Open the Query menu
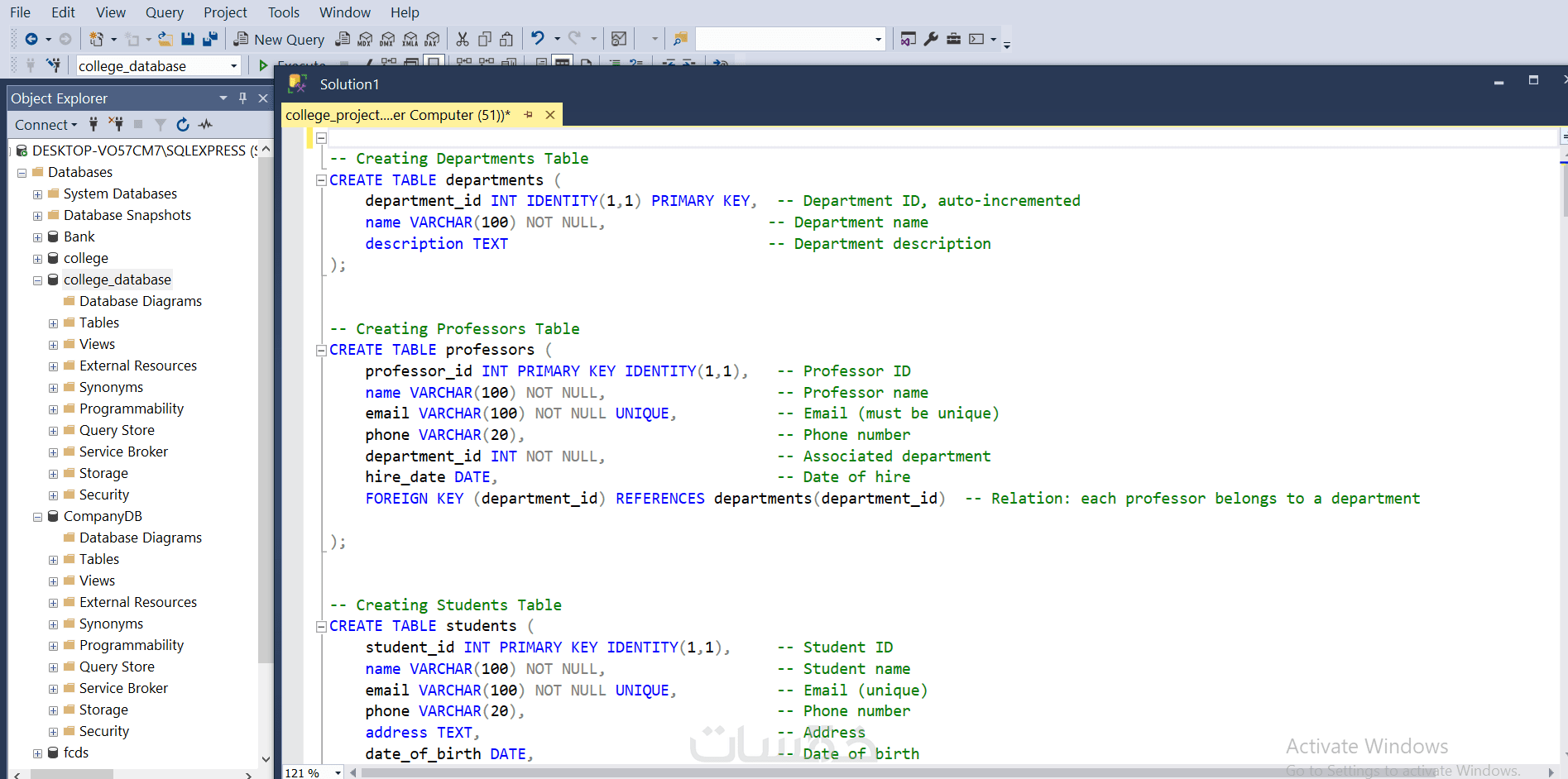Viewport: 1568px width, 779px height. [165, 12]
